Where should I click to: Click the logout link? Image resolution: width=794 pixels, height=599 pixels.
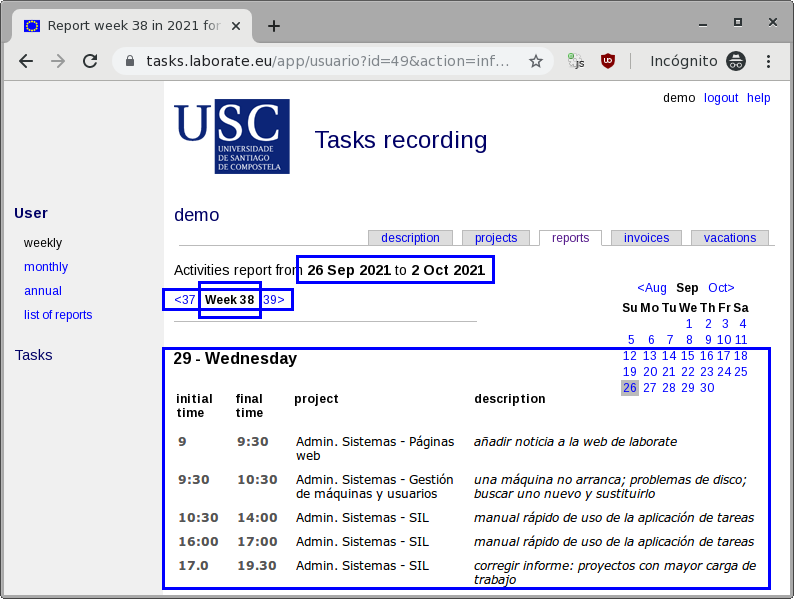point(720,98)
